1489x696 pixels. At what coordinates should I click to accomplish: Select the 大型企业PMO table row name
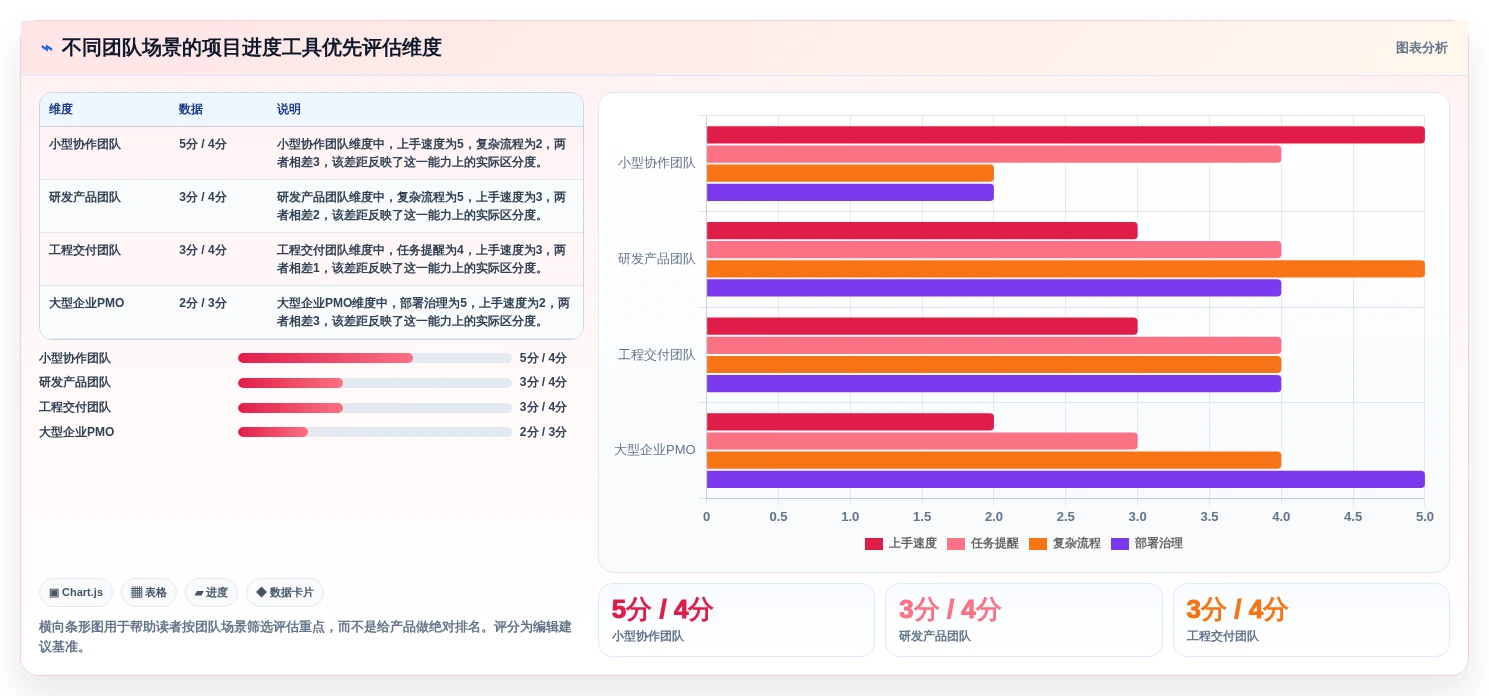click(87, 303)
